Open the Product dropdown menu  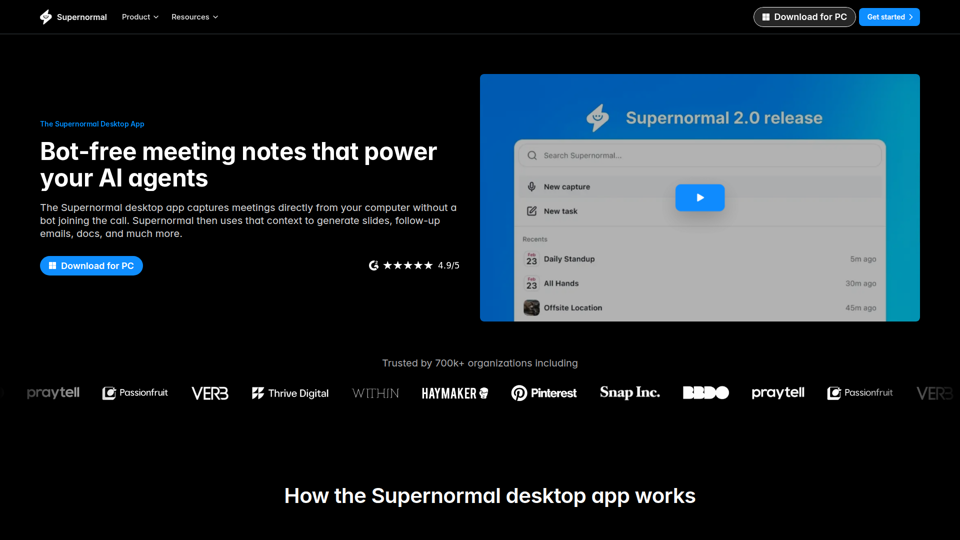pyautogui.click(x=140, y=17)
